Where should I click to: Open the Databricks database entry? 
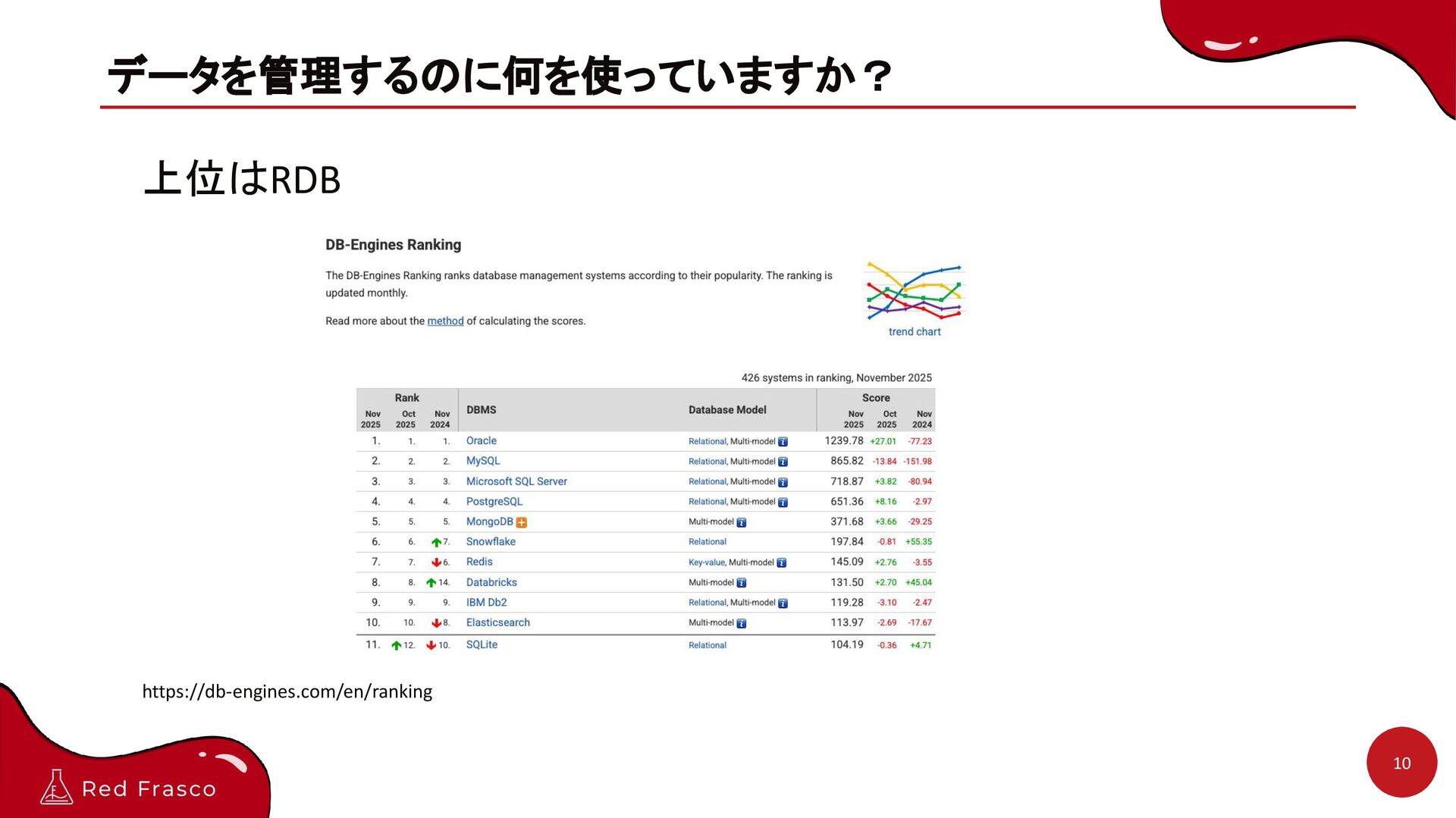click(x=491, y=582)
